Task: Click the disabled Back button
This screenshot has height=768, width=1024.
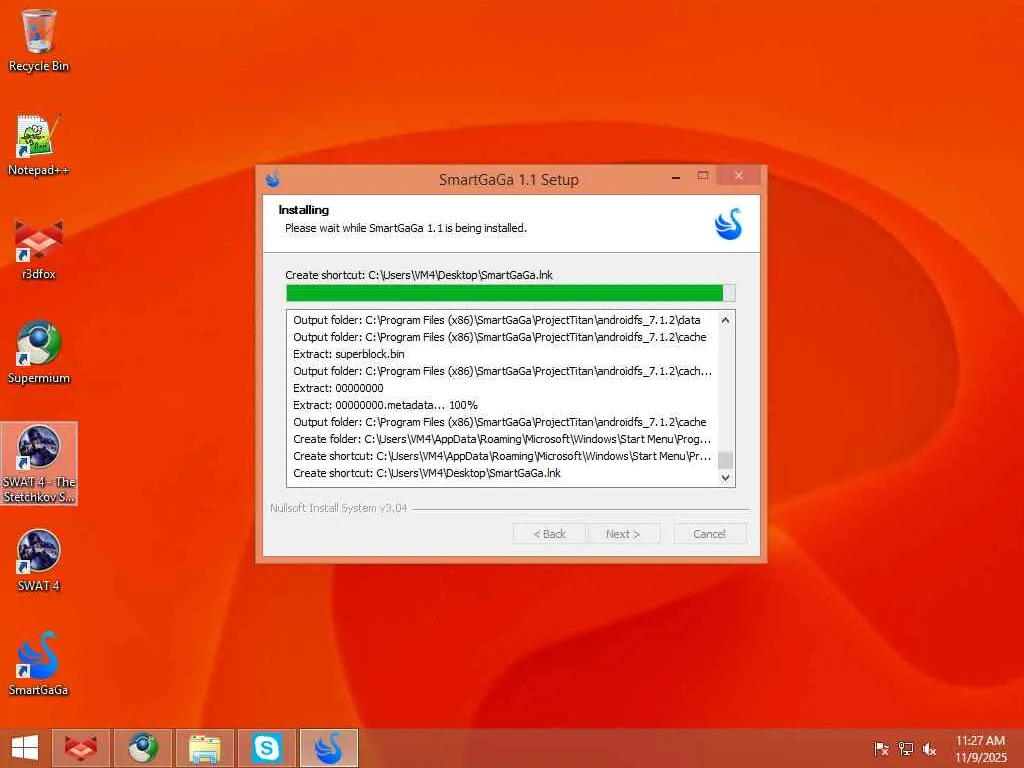Action: [x=549, y=534]
